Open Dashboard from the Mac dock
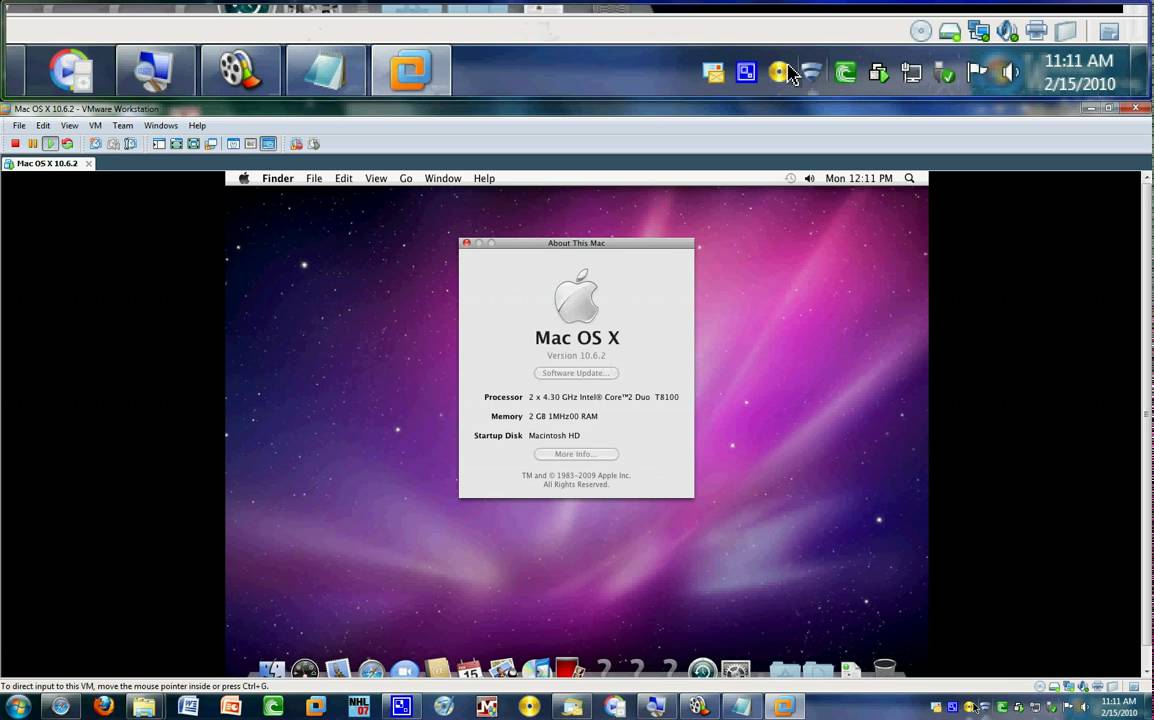This screenshot has width=1154, height=720. (305, 668)
